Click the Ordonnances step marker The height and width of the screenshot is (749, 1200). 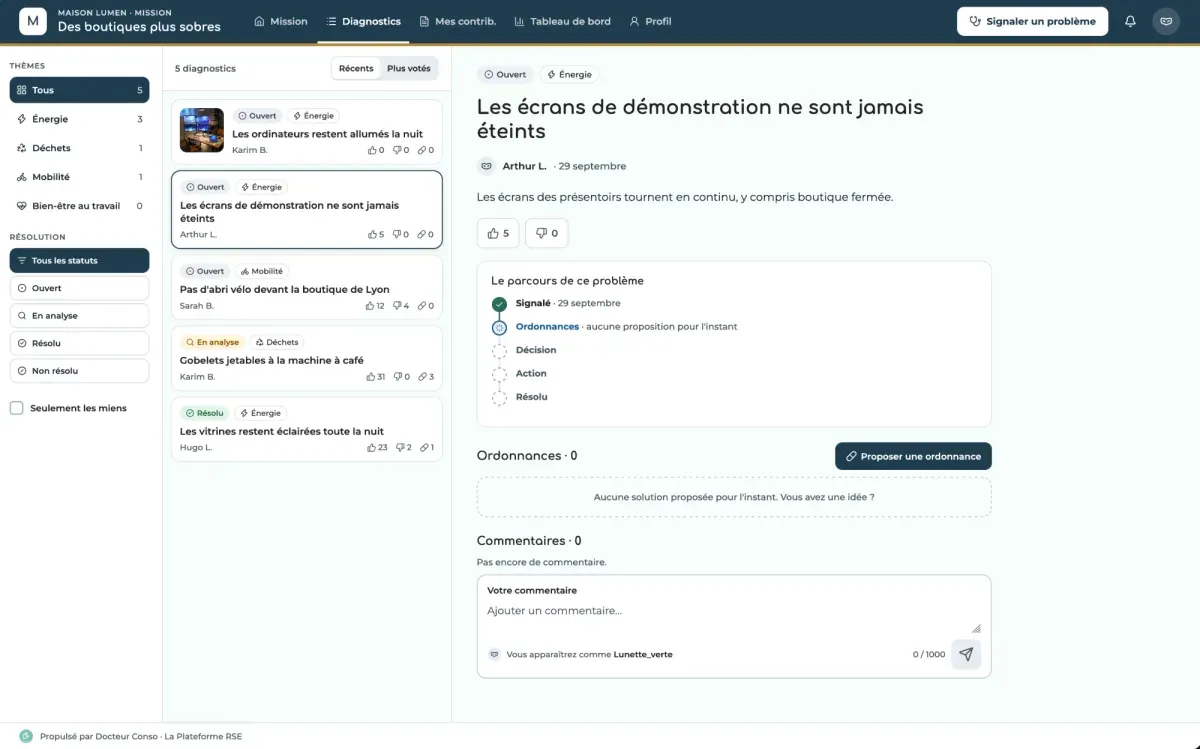tap(500, 327)
